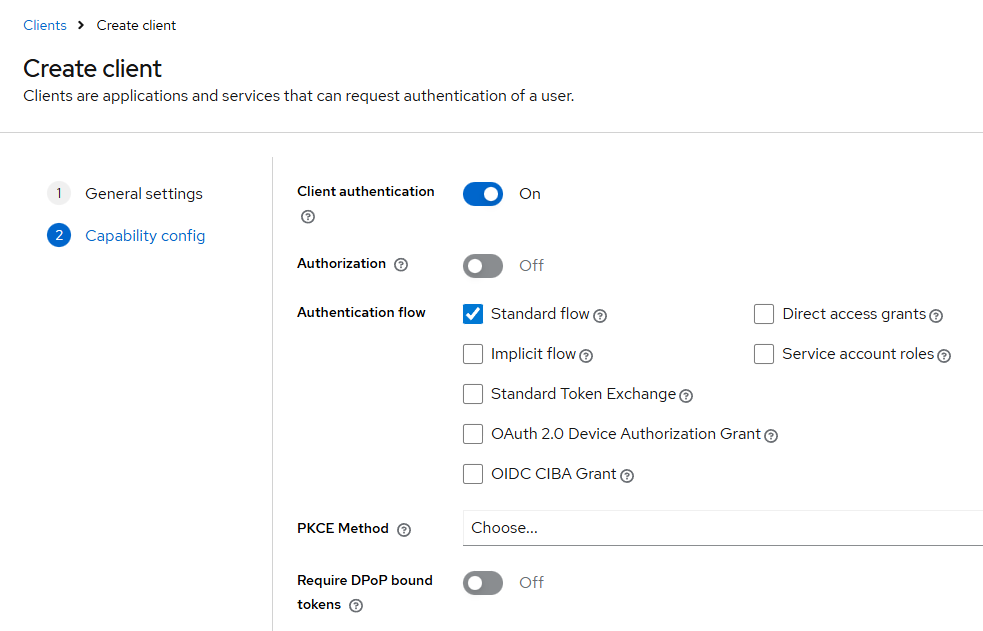983x631 pixels.
Task: Show help for OIDC CIBA Grant
Action: click(x=627, y=476)
